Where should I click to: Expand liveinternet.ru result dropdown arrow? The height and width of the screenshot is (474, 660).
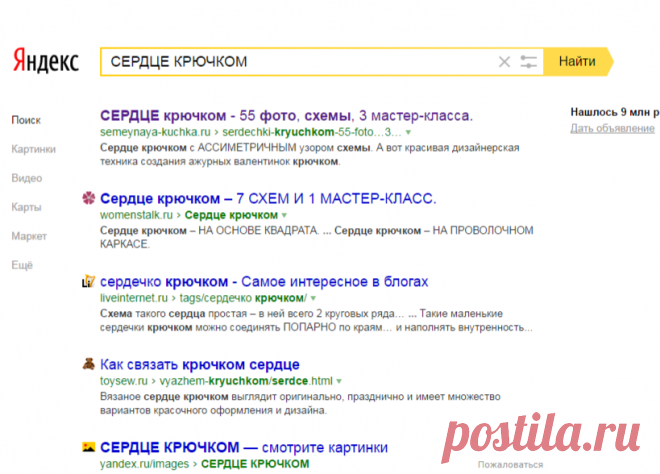coord(313,298)
